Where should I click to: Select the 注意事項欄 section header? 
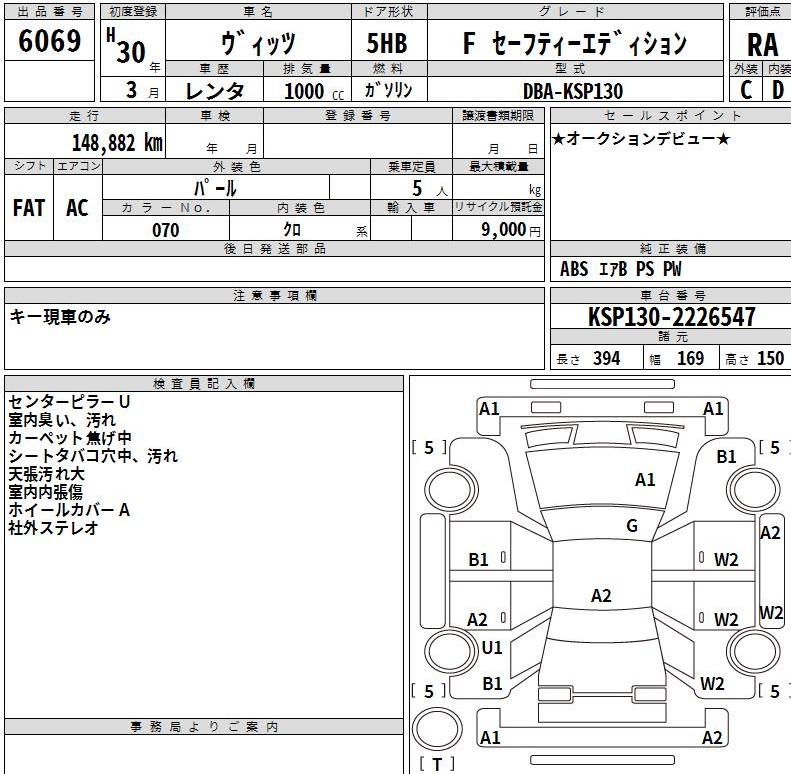(274, 296)
